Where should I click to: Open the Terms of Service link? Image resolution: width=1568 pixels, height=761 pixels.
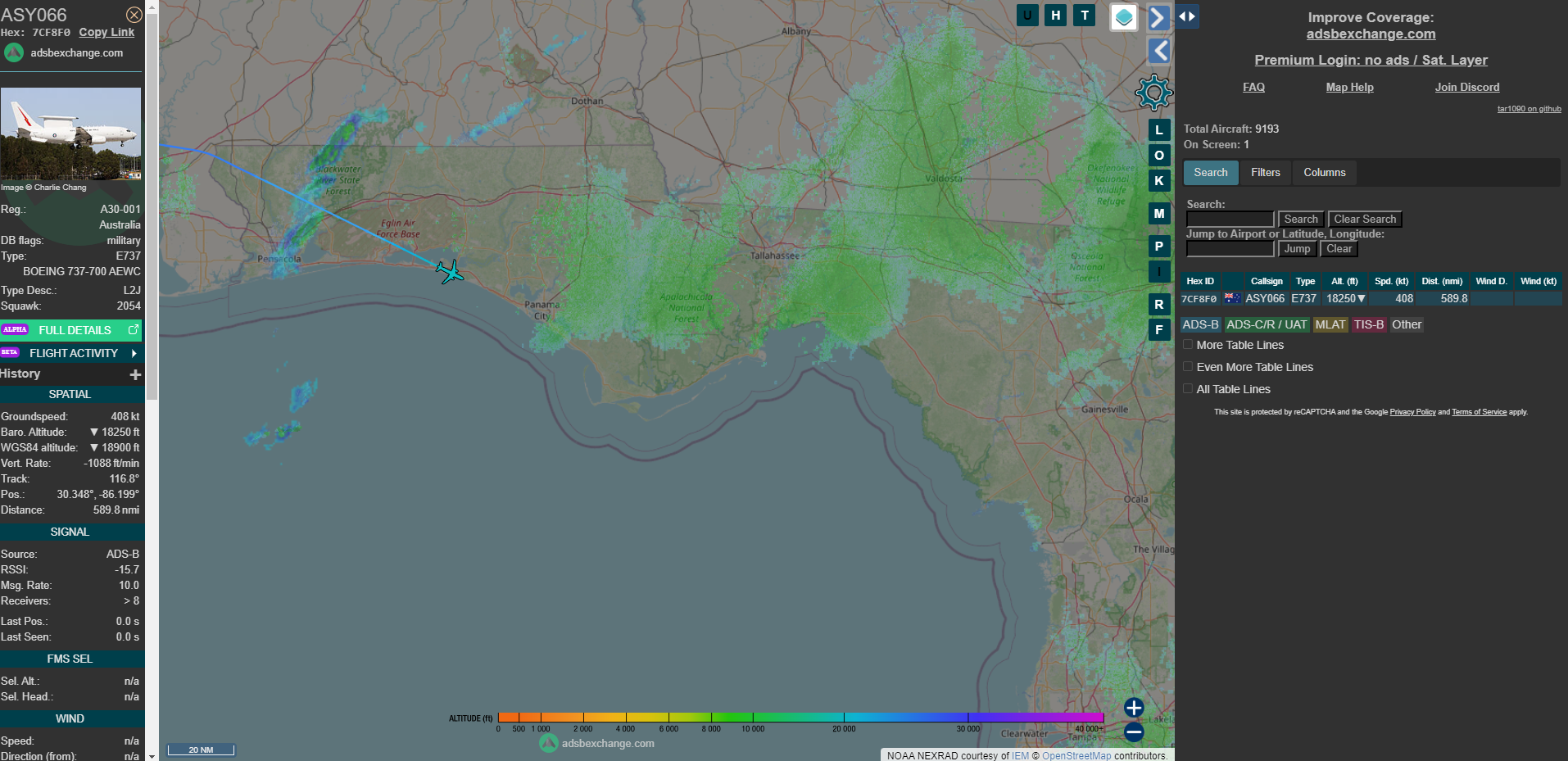coord(1479,412)
